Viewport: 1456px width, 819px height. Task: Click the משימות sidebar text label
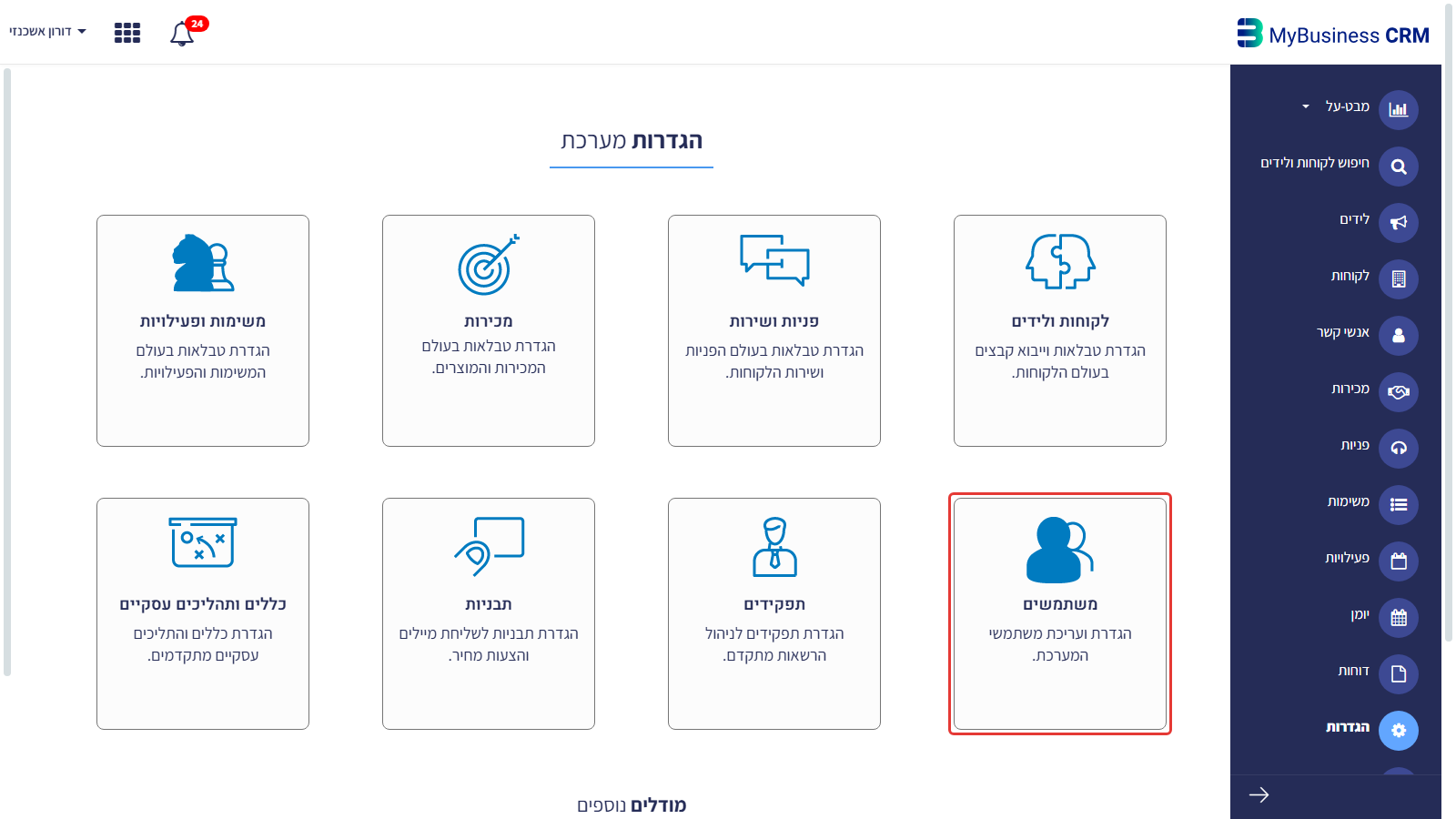(x=1349, y=501)
